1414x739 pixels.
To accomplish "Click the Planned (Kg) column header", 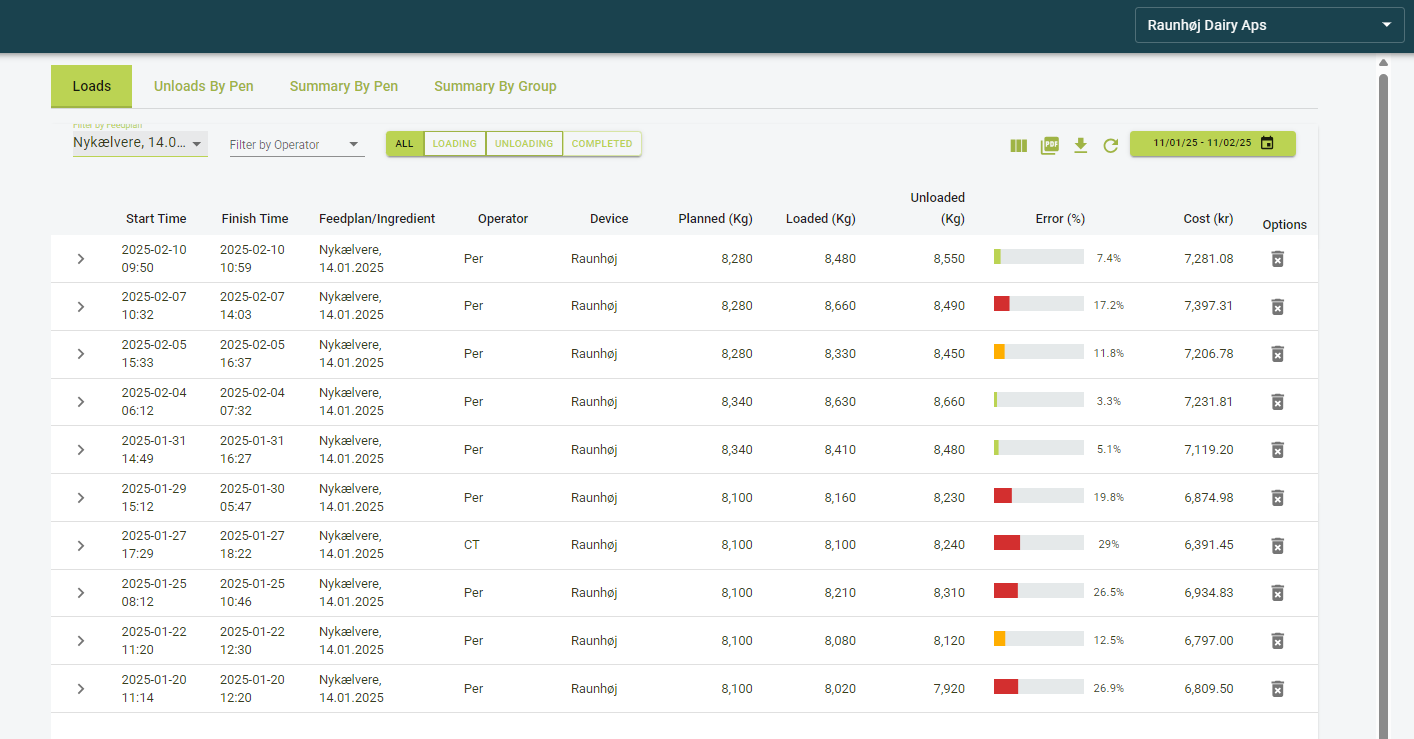I will [715, 219].
